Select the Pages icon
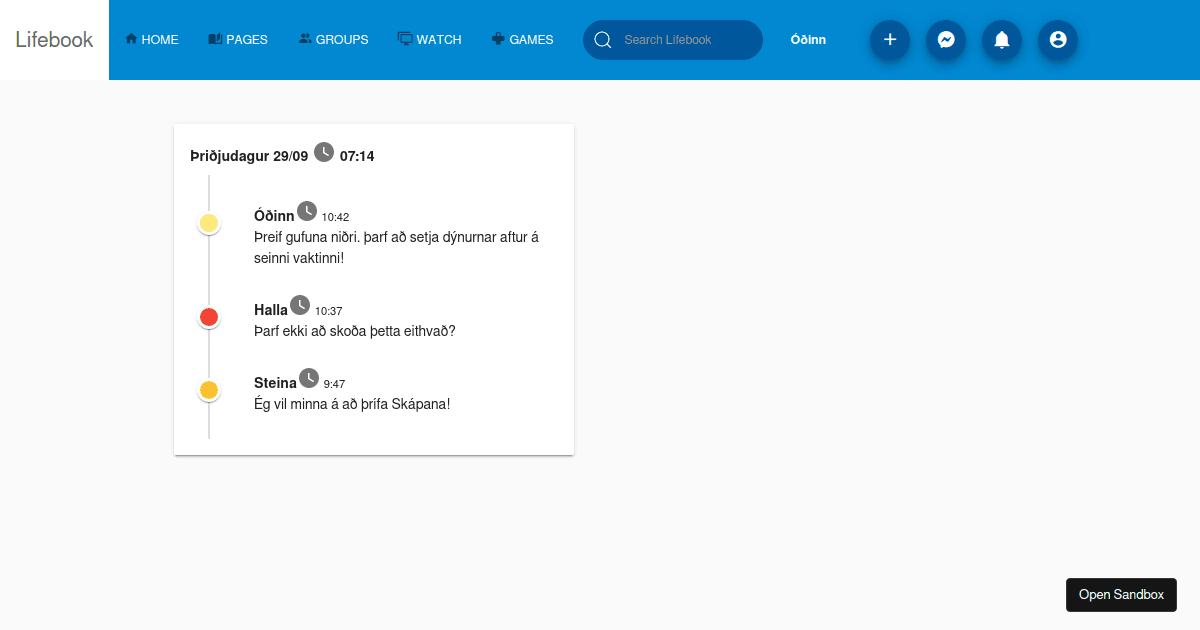The width and height of the screenshot is (1200, 630). click(x=213, y=39)
